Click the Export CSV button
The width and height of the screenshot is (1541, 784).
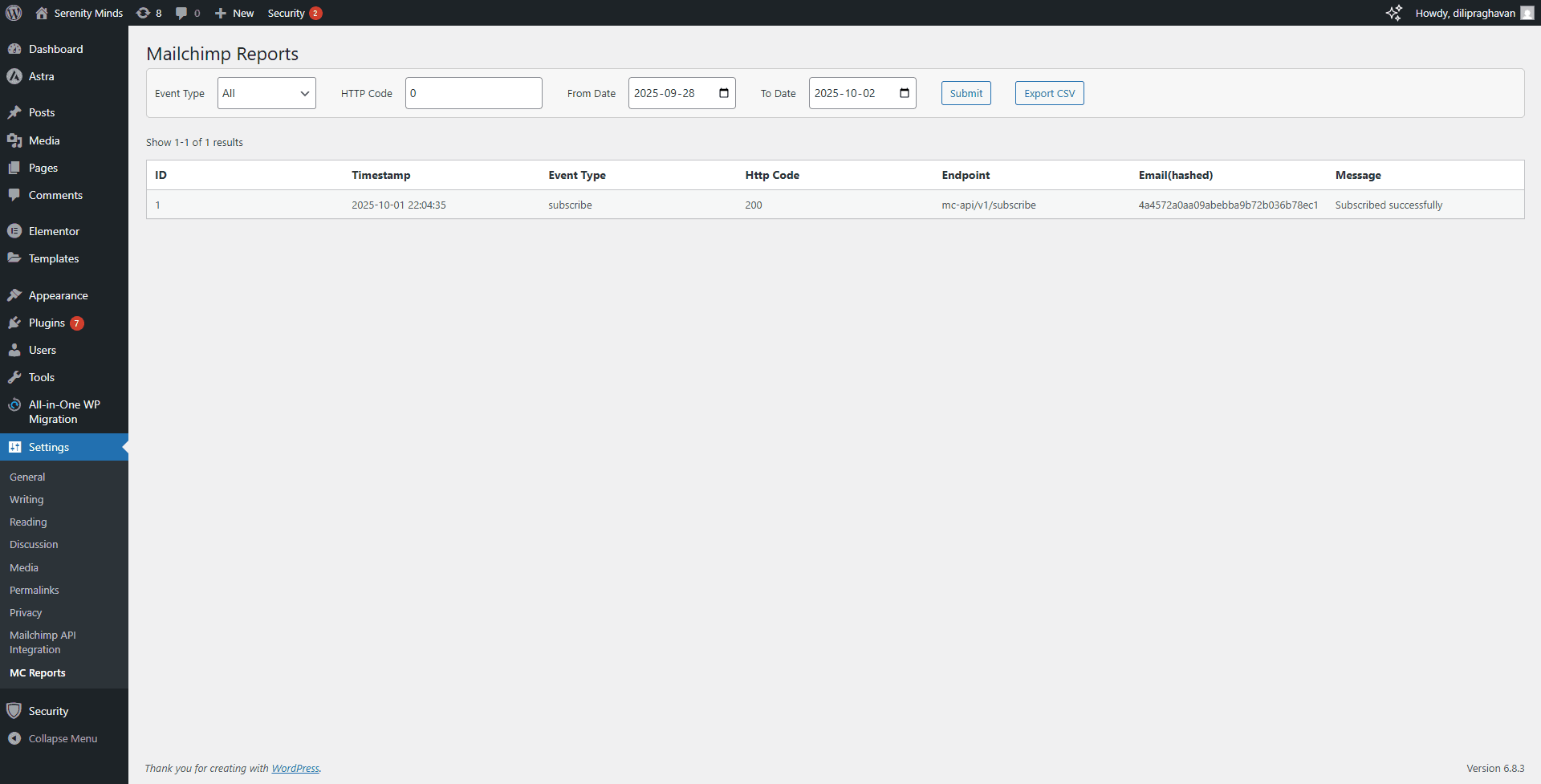[x=1049, y=93]
